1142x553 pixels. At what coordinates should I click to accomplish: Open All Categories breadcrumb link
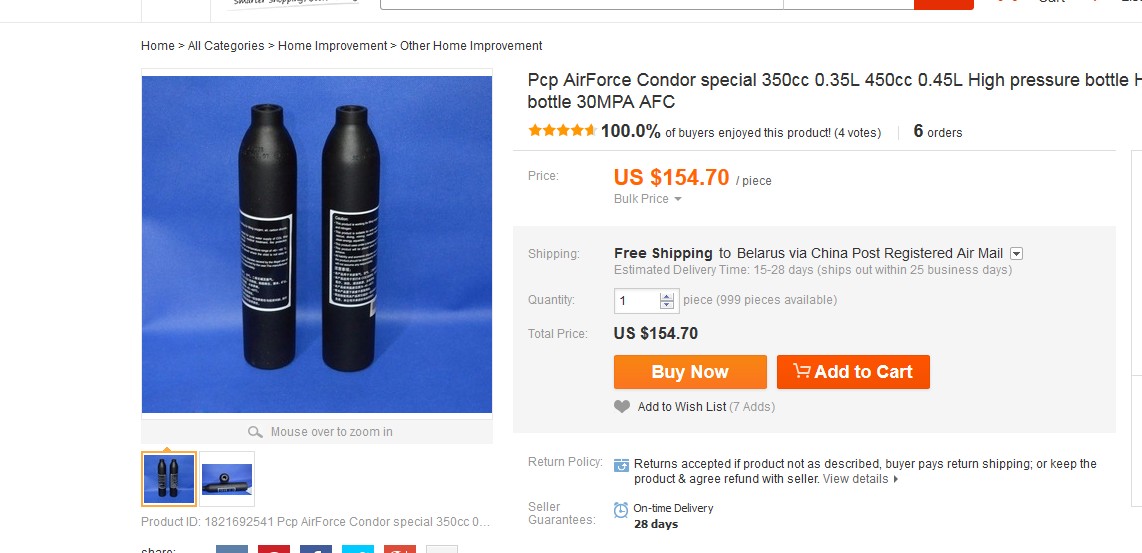226,46
